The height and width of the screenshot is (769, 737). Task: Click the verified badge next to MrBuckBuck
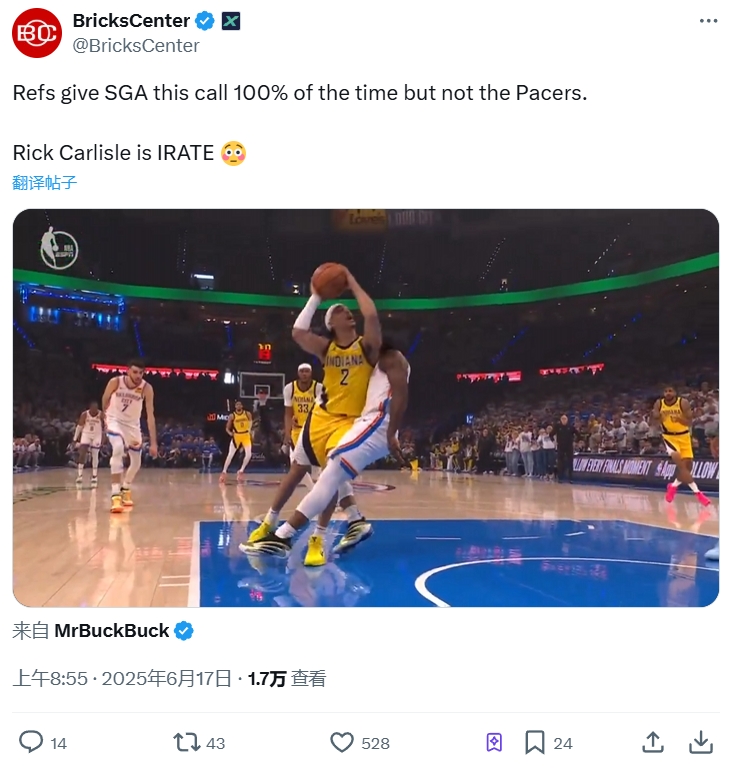184,630
